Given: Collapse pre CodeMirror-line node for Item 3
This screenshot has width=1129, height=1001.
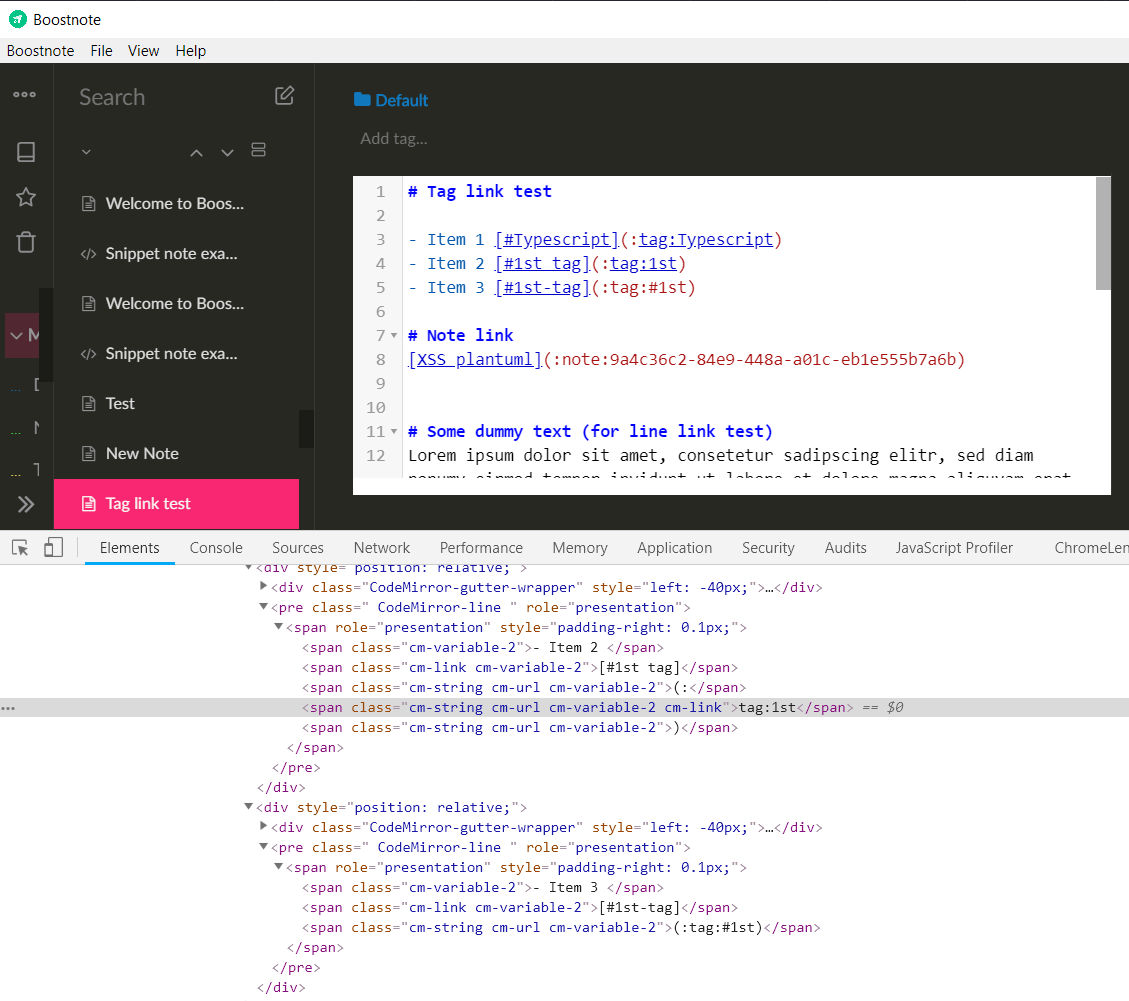Looking at the screenshot, I should 264,847.
